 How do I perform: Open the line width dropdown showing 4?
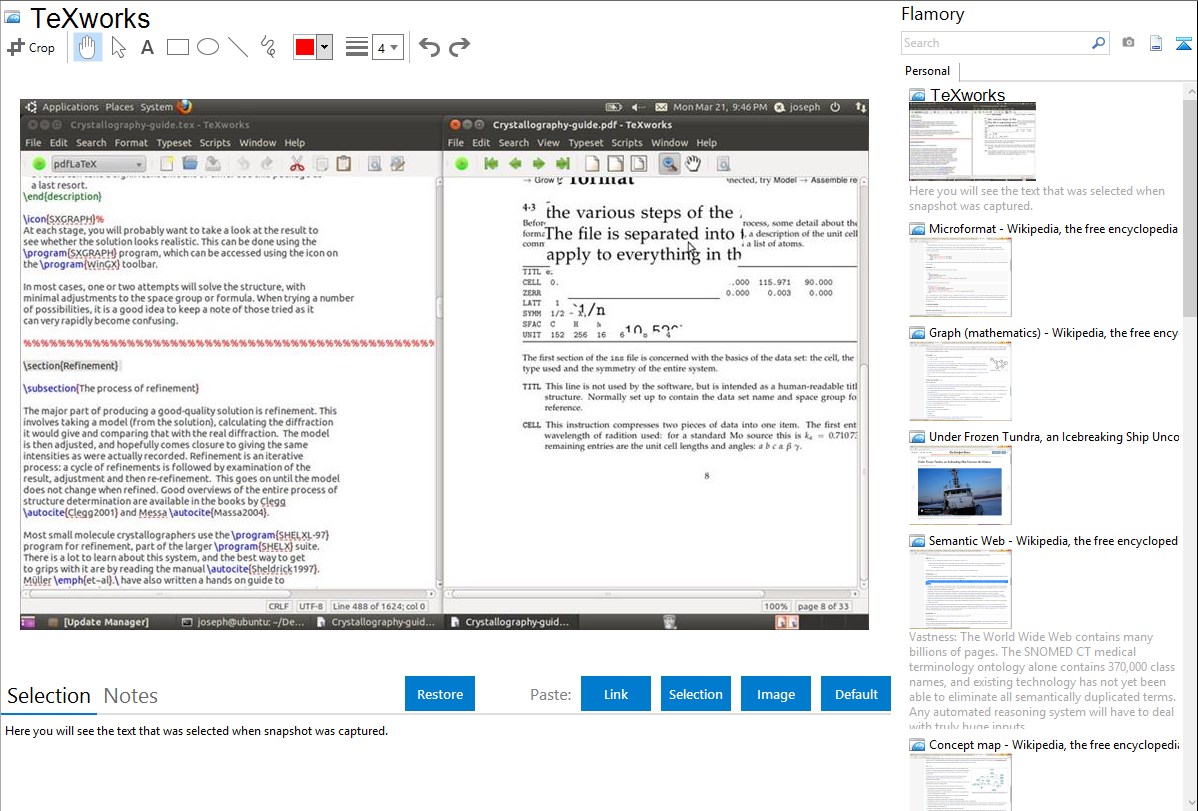click(x=387, y=47)
